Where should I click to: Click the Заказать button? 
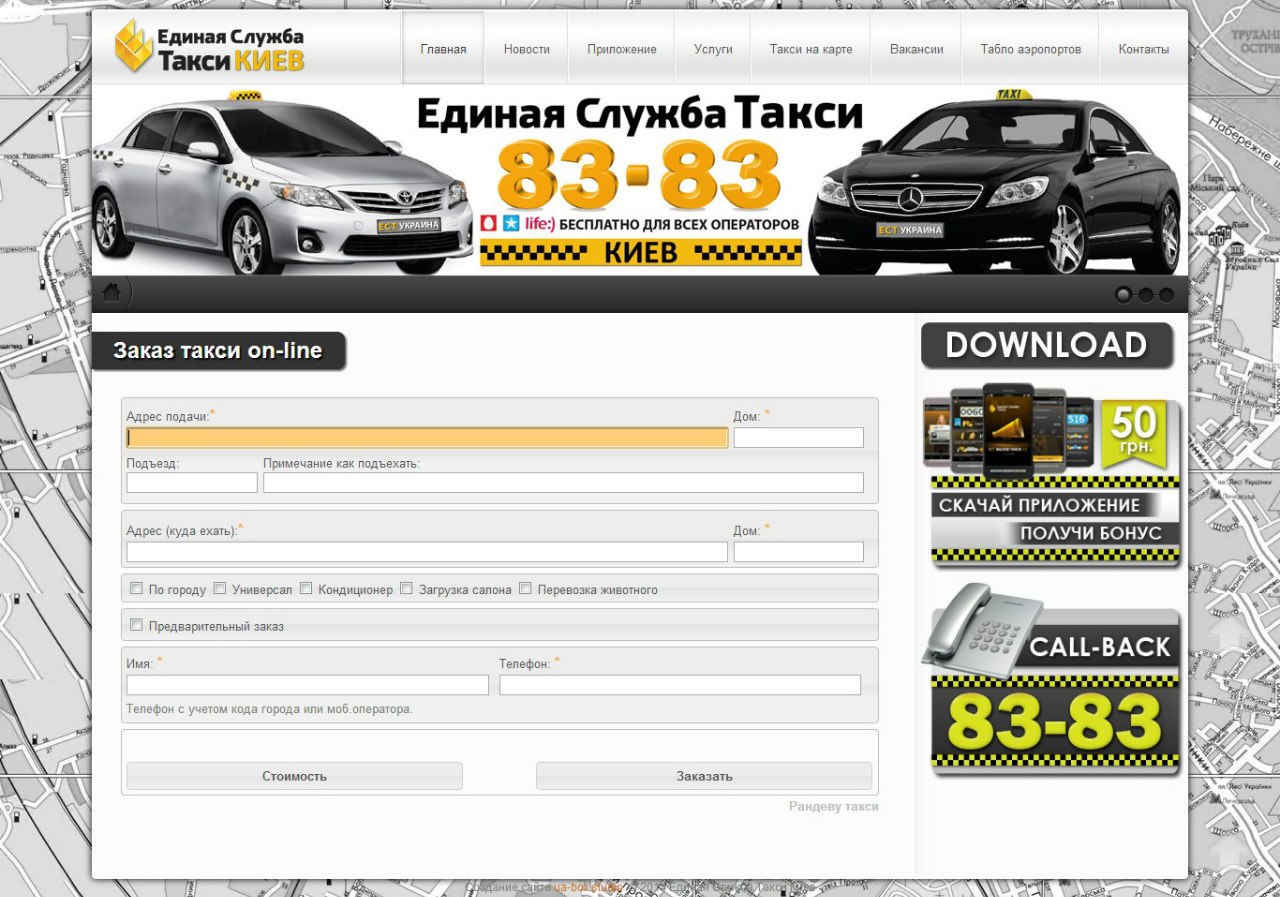[x=704, y=776]
